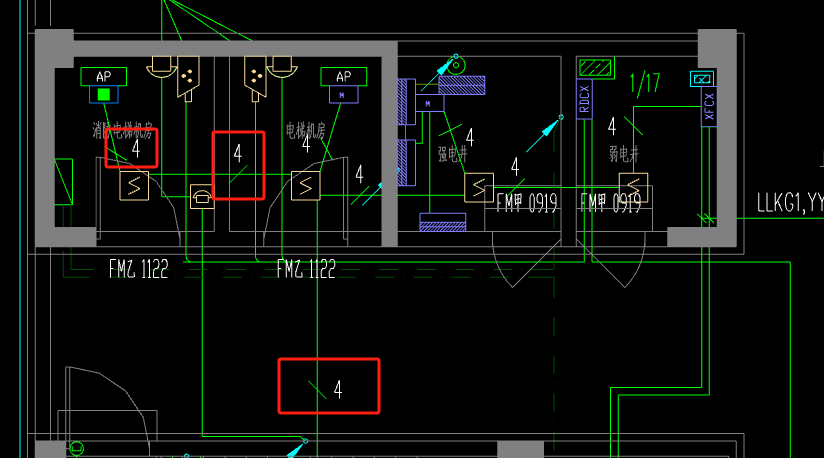Select the purple hatched panel below 强电井 label
This screenshot has height=458, width=824.
[x=442, y=222]
